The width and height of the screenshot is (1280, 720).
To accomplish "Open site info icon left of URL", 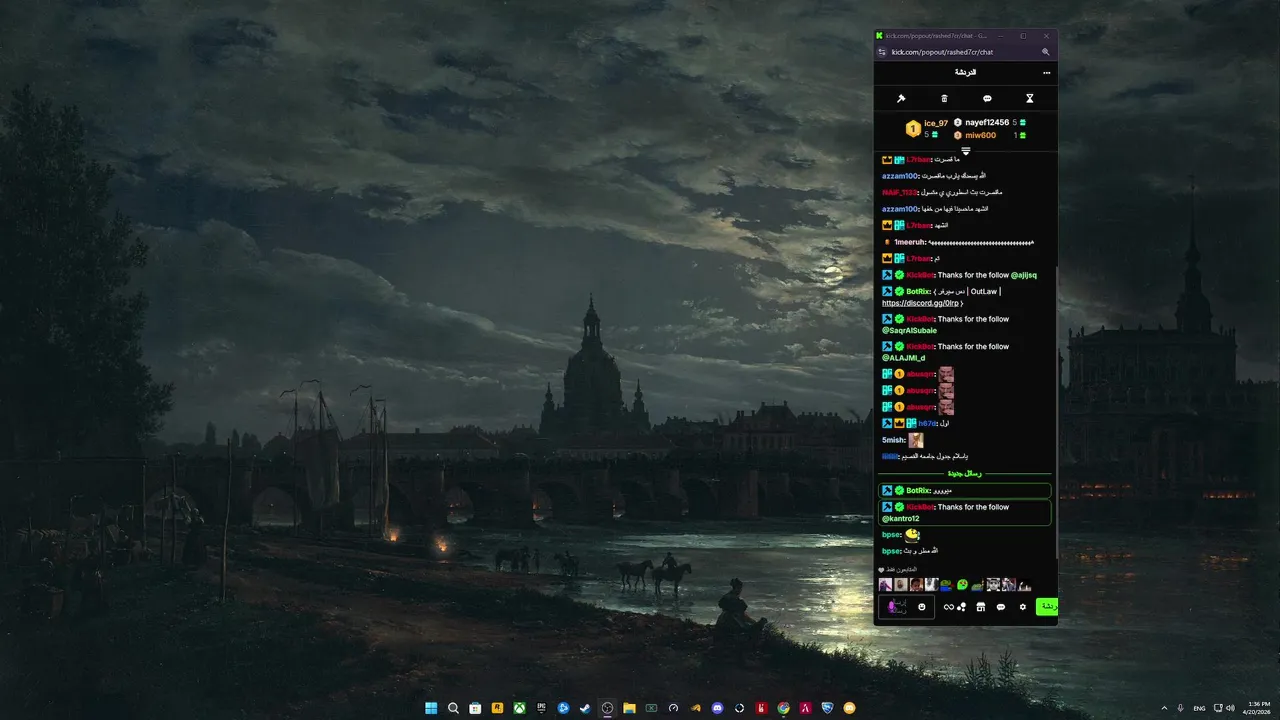I will click(x=882, y=52).
